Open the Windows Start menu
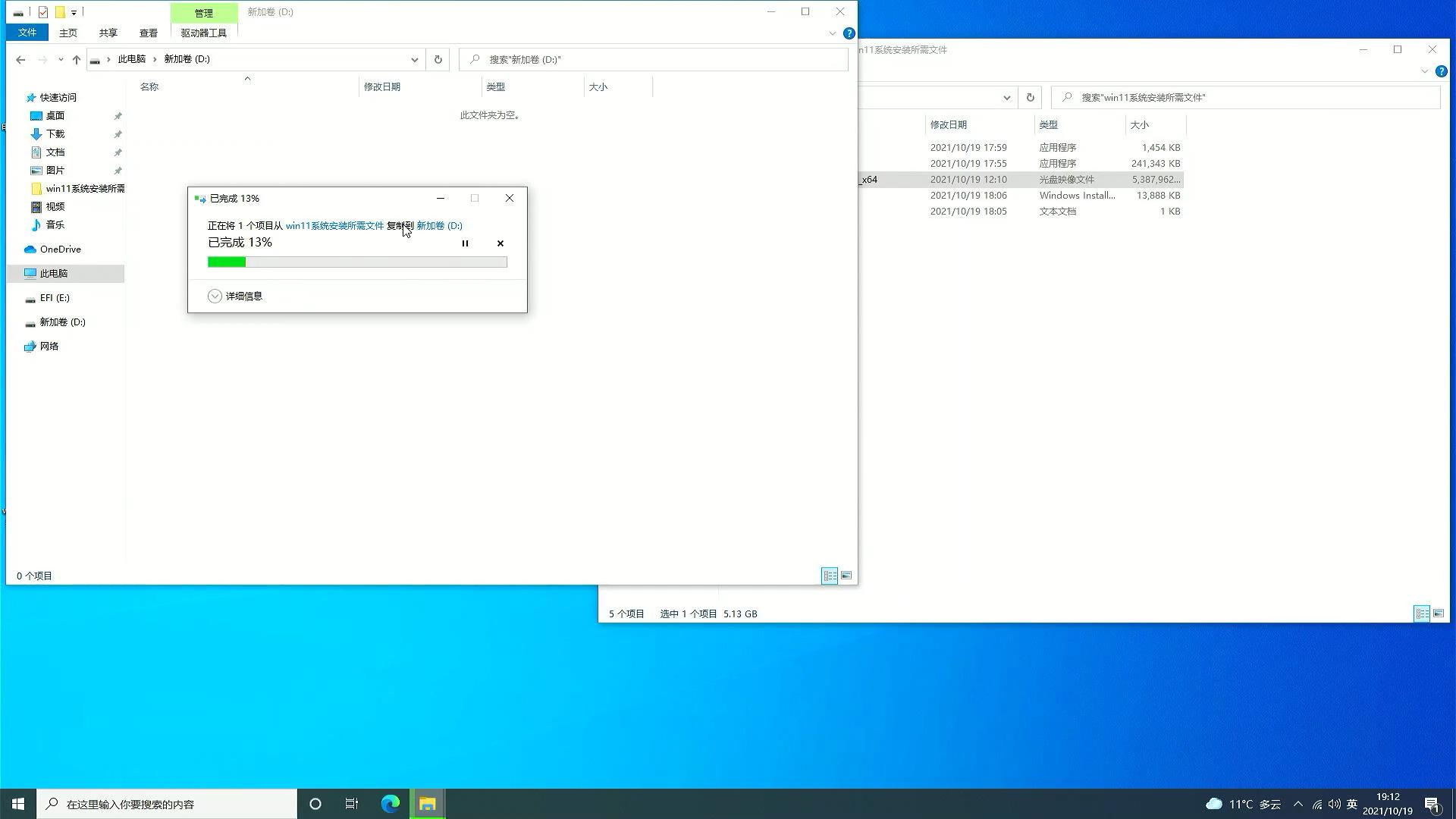Image resolution: width=1456 pixels, height=819 pixels. [x=17, y=803]
